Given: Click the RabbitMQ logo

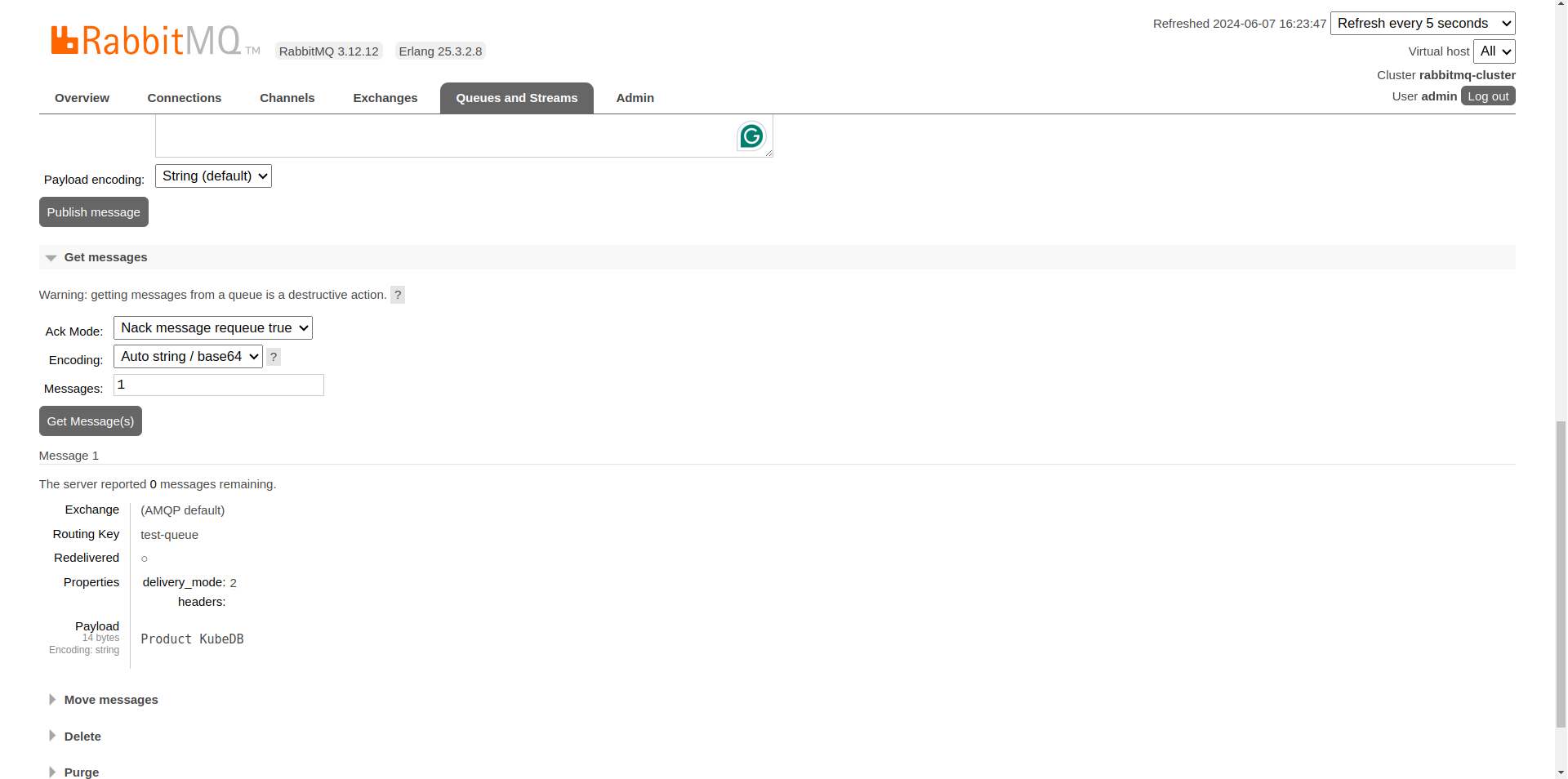Looking at the screenshot, I should tap(147, 41).
